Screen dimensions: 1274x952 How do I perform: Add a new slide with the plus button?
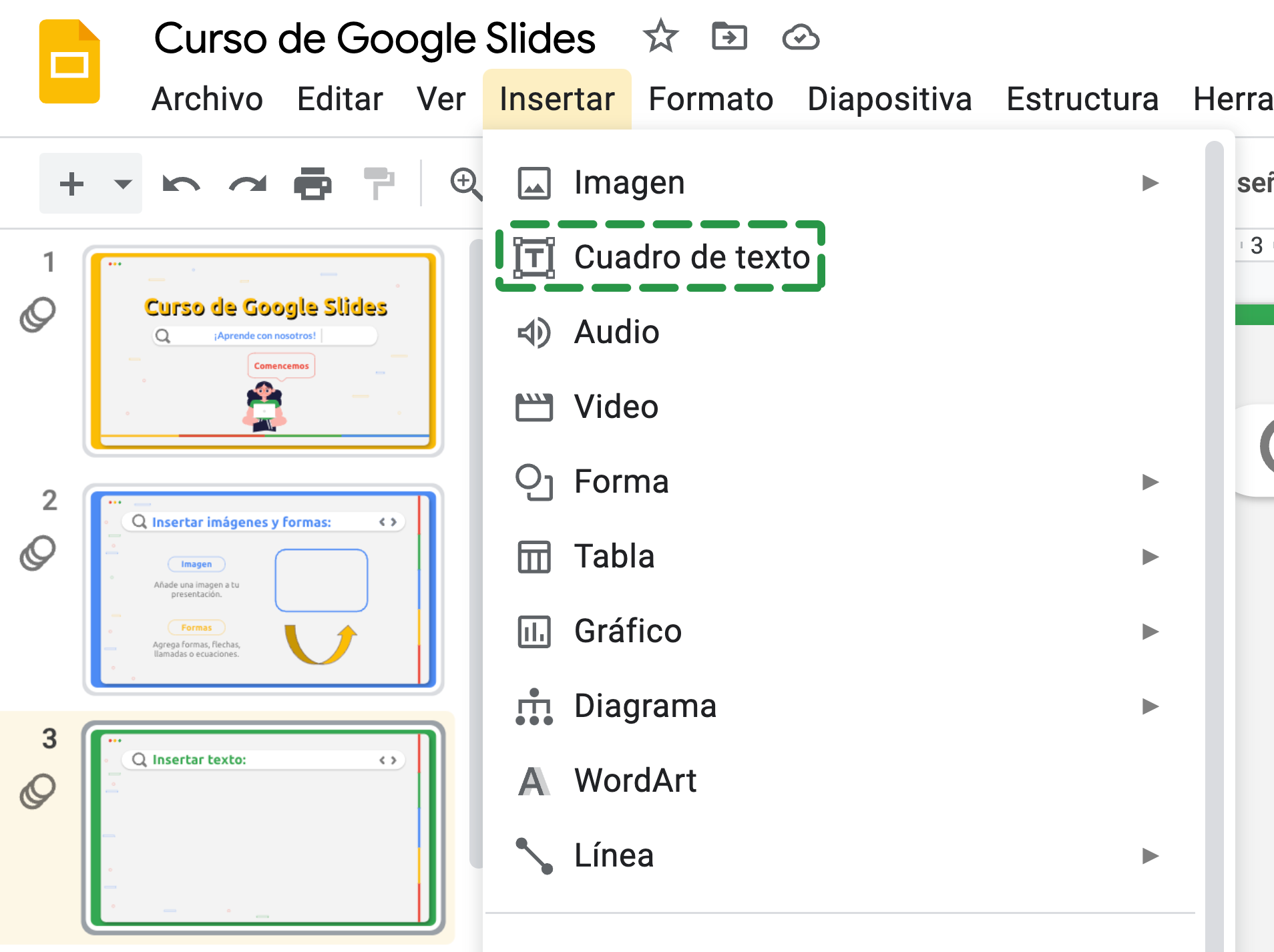pyautogui.click(x=71, y=184)
